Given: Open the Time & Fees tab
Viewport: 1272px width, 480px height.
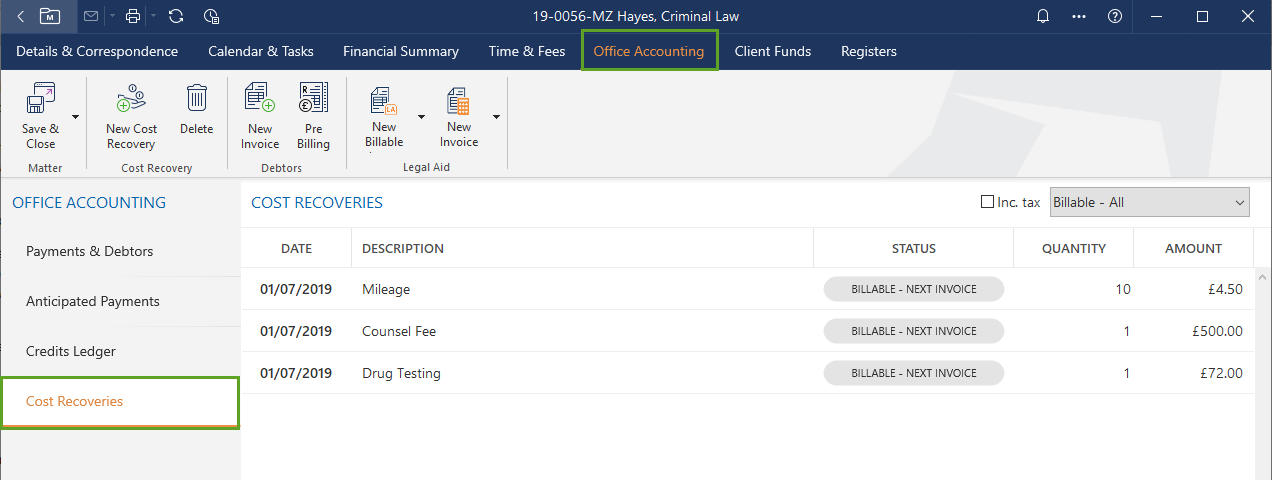Looking at the screenshot, I should (x=526, y=51).
